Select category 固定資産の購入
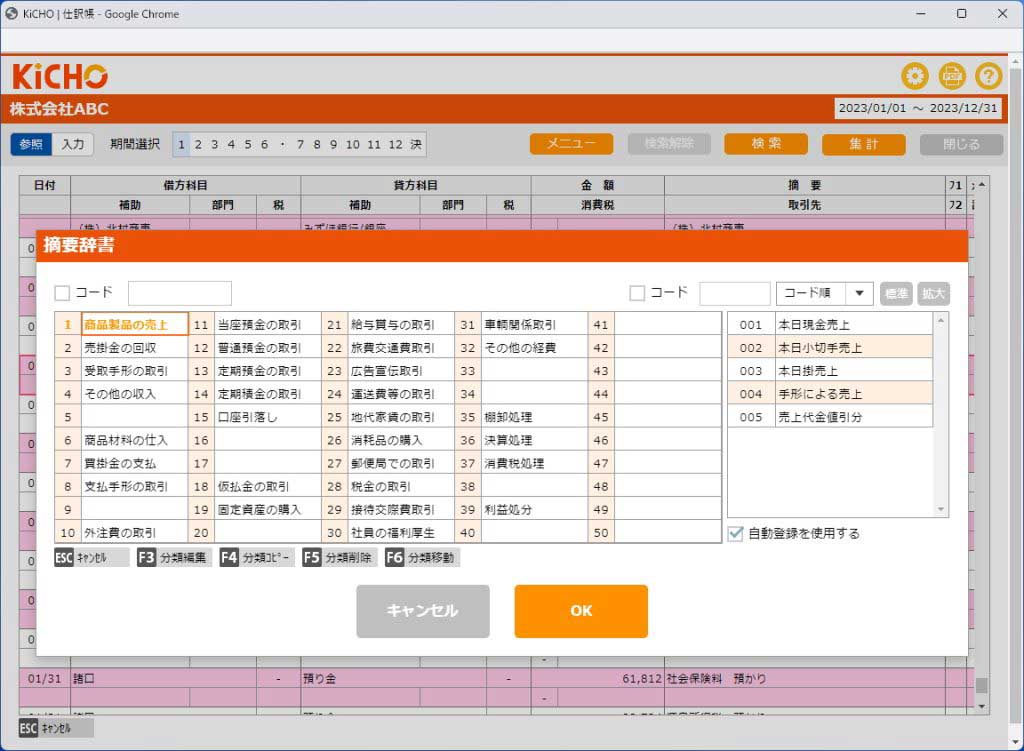This screenshot has width=1024, height=751. point(268,509)
